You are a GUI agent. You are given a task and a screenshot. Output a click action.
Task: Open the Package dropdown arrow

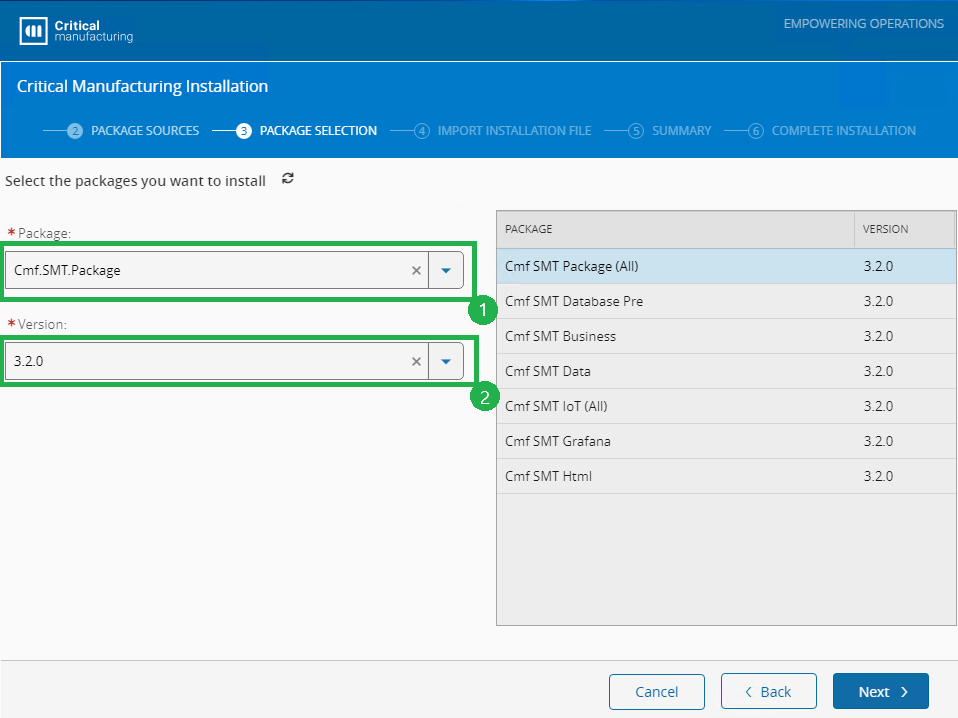pos(446,270)
